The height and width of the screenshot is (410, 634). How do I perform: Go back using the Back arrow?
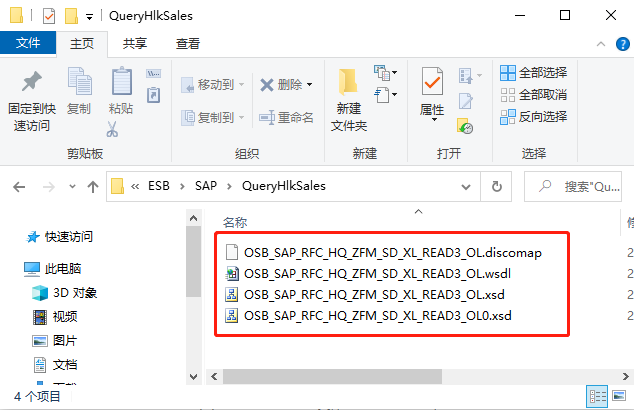[x=19, y=187]
